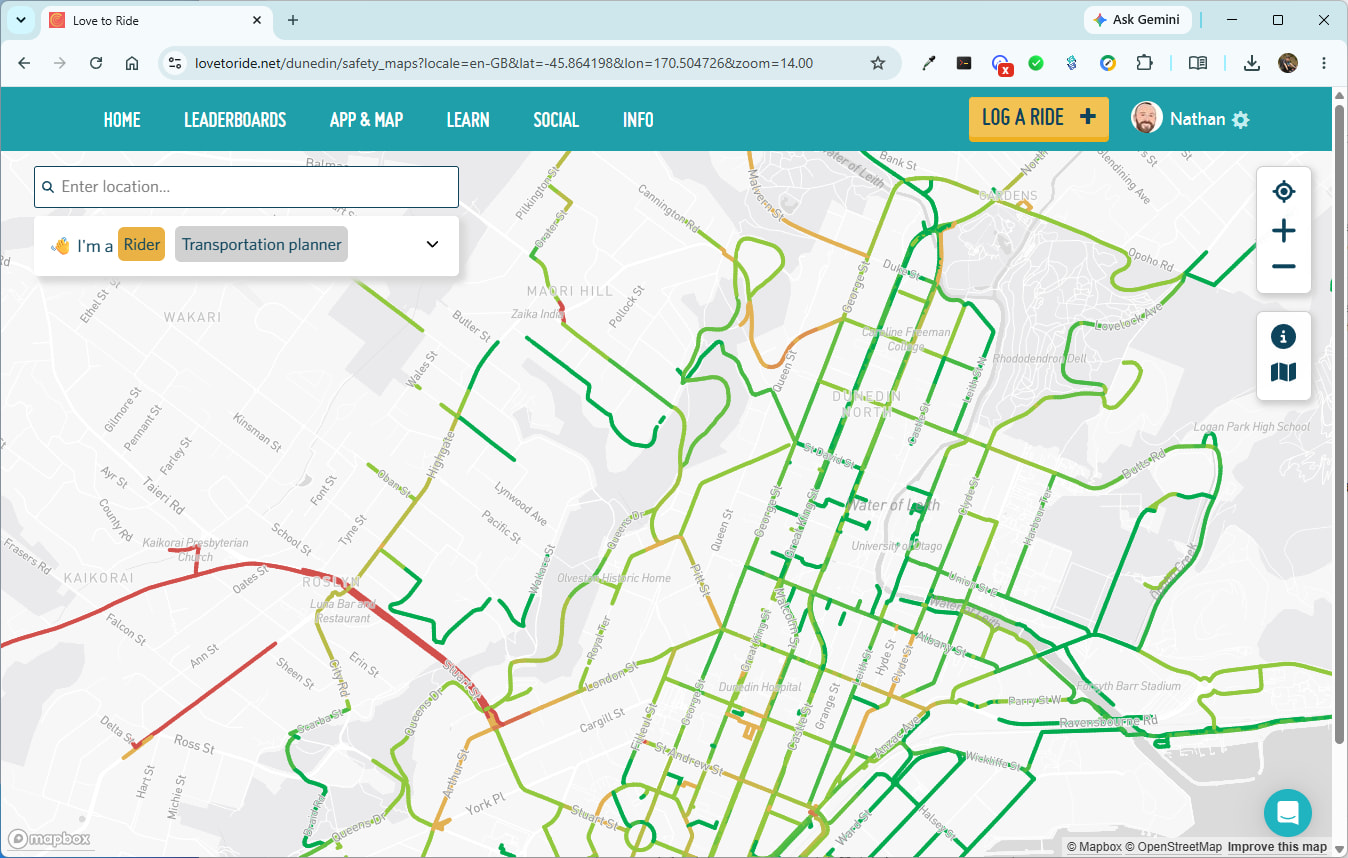Open the map info icon

(x=1284, y=336)
